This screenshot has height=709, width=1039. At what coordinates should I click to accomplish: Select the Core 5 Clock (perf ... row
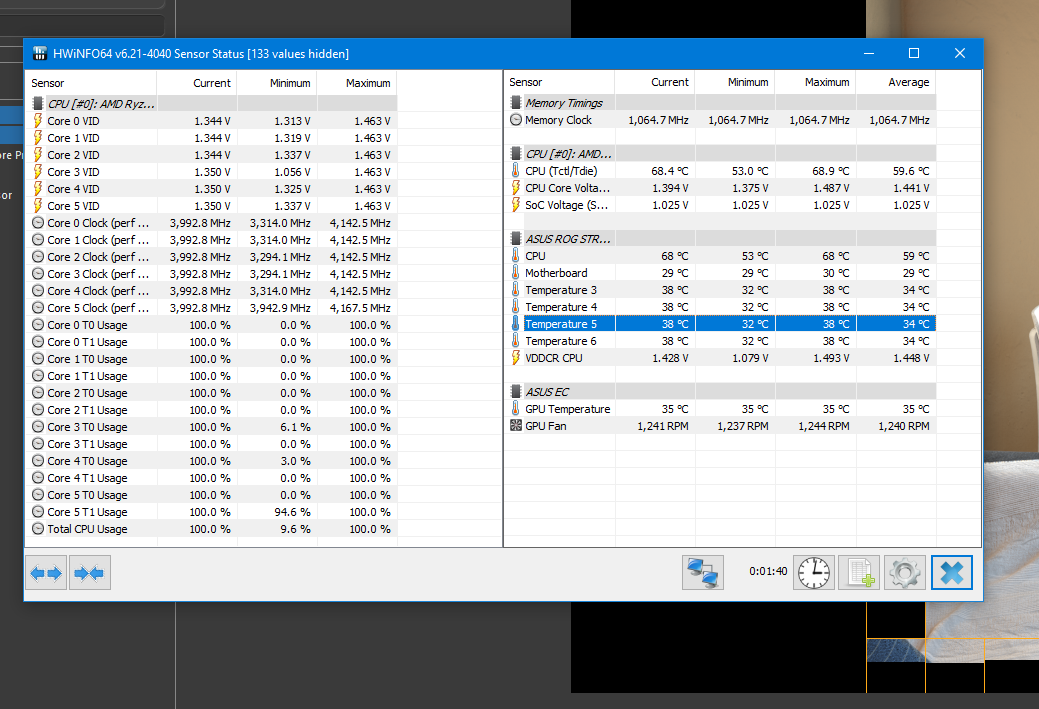pos(212,307)
